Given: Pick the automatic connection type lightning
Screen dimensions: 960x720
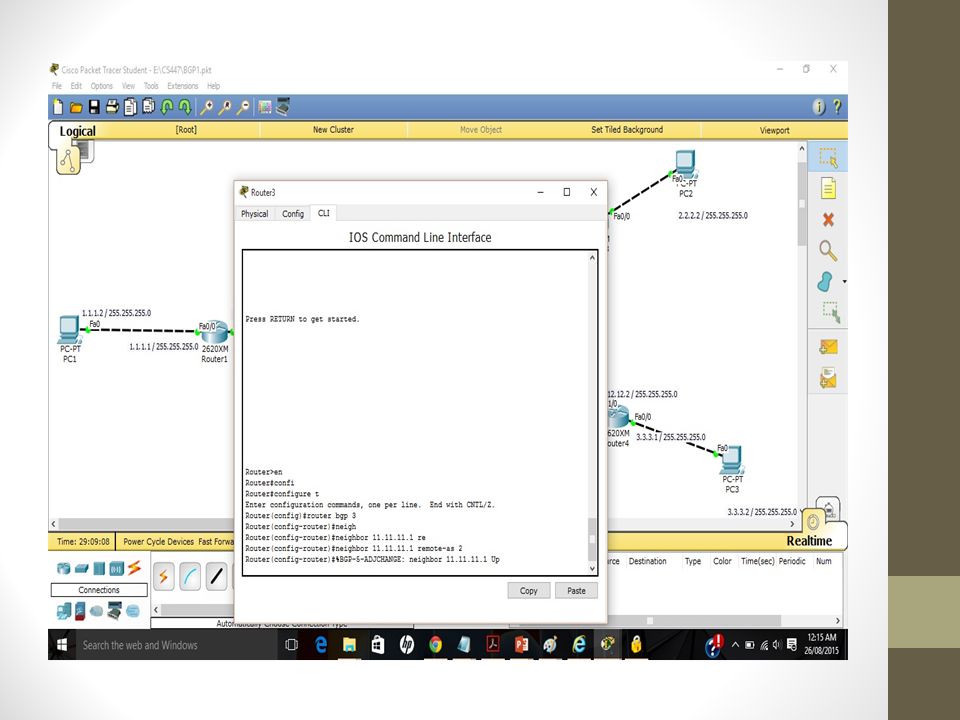Looking at the screenshot, I should pyautogui.click(x=163, y=577).
